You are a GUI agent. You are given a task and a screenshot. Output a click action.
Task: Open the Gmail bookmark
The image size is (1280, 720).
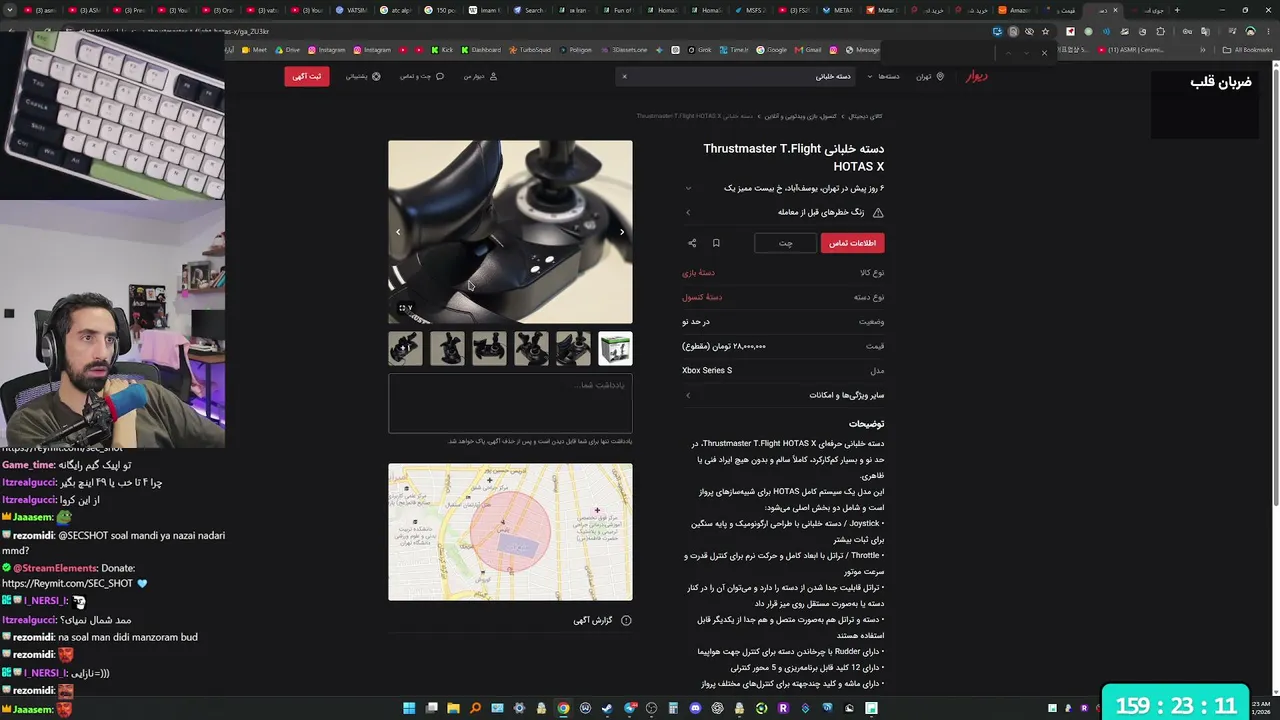pos(808,50)
